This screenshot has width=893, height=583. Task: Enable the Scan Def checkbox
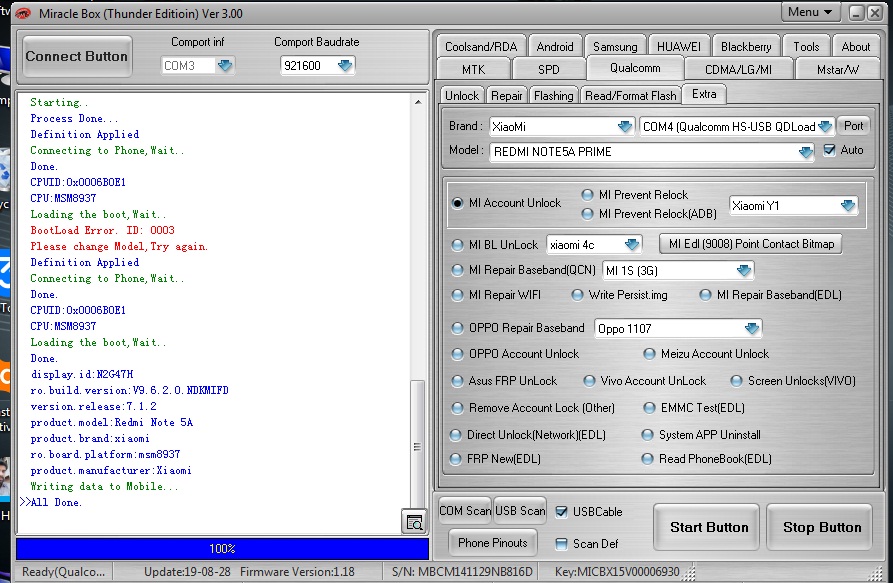(x=562, y=544)
